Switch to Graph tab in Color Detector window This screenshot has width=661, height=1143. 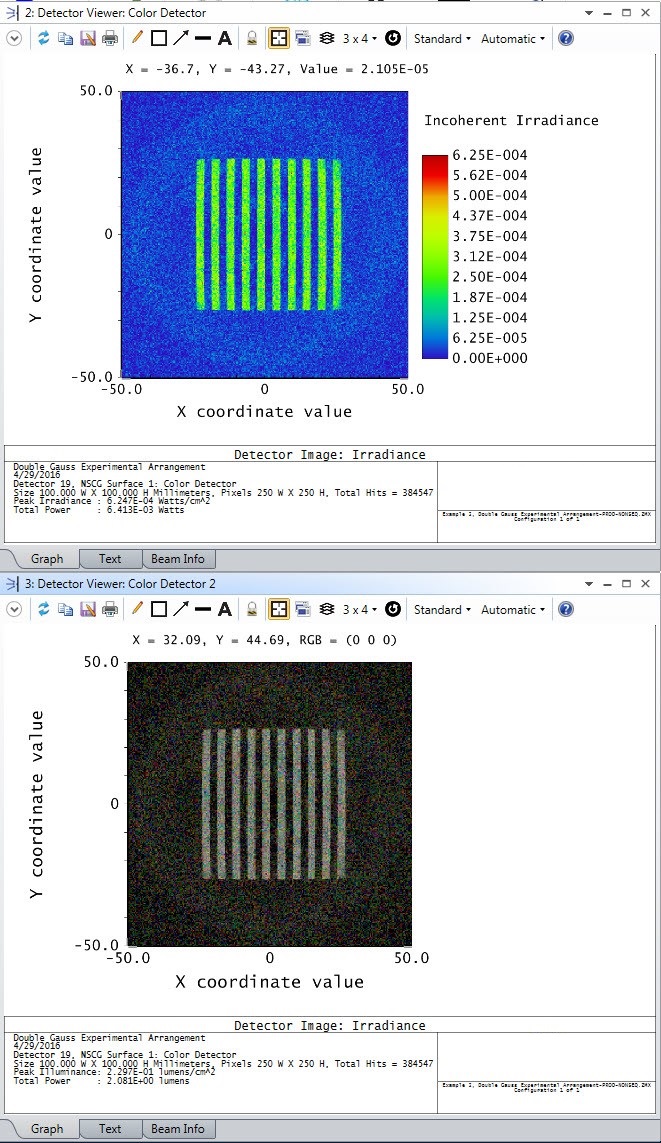[47, 558]
